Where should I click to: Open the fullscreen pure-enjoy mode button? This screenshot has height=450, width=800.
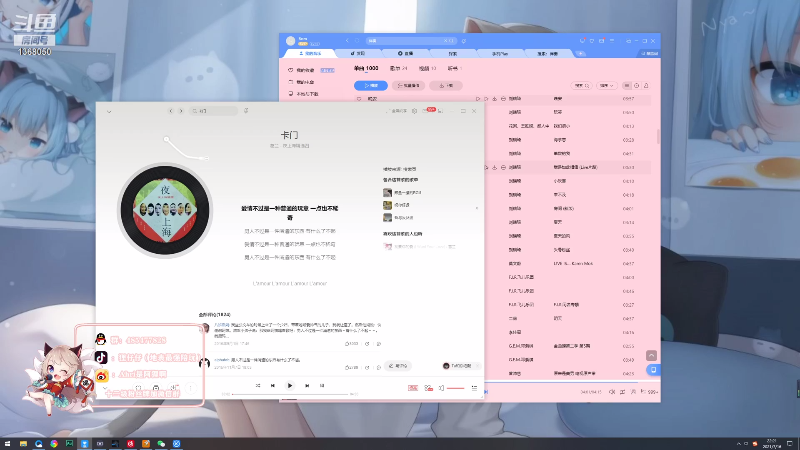click(x=396, y=111)
